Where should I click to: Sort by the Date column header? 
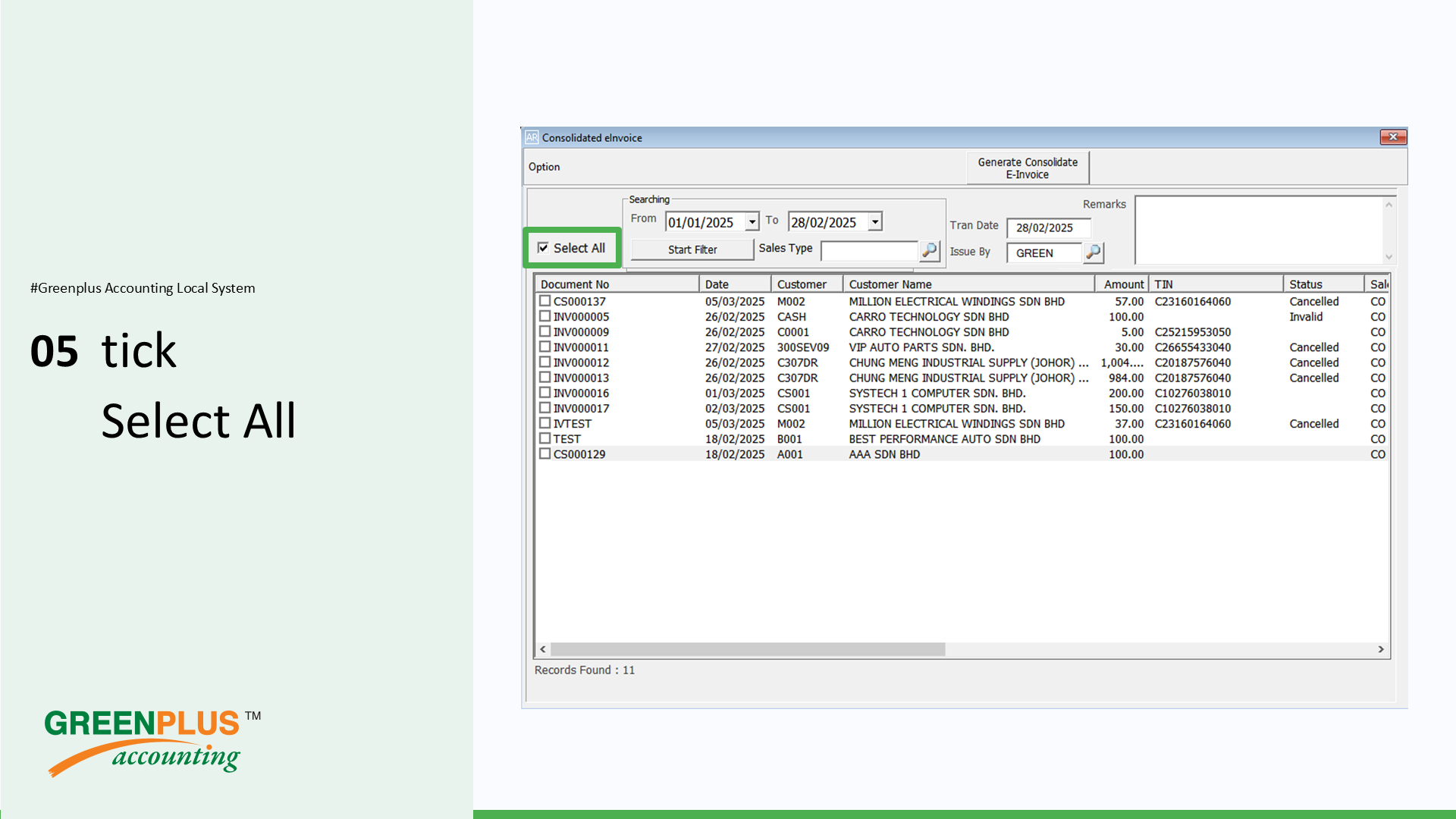735,284
